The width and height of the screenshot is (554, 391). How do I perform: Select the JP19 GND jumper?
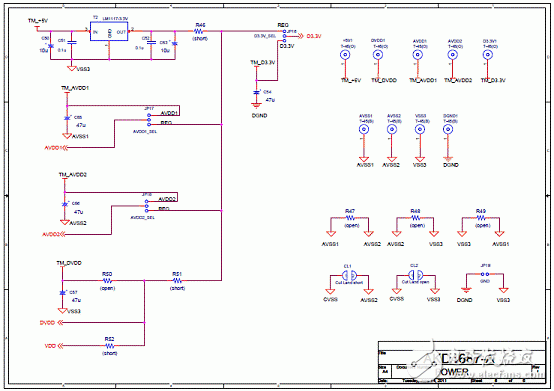[485, 274]
